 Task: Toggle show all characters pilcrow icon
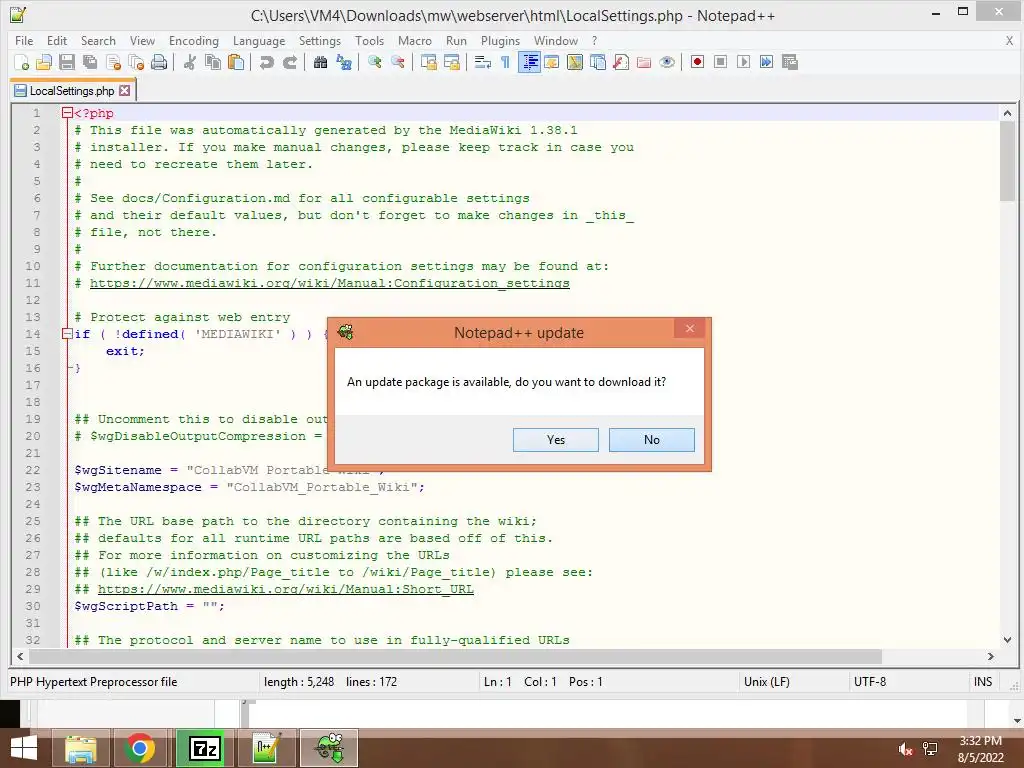point(505,62)
